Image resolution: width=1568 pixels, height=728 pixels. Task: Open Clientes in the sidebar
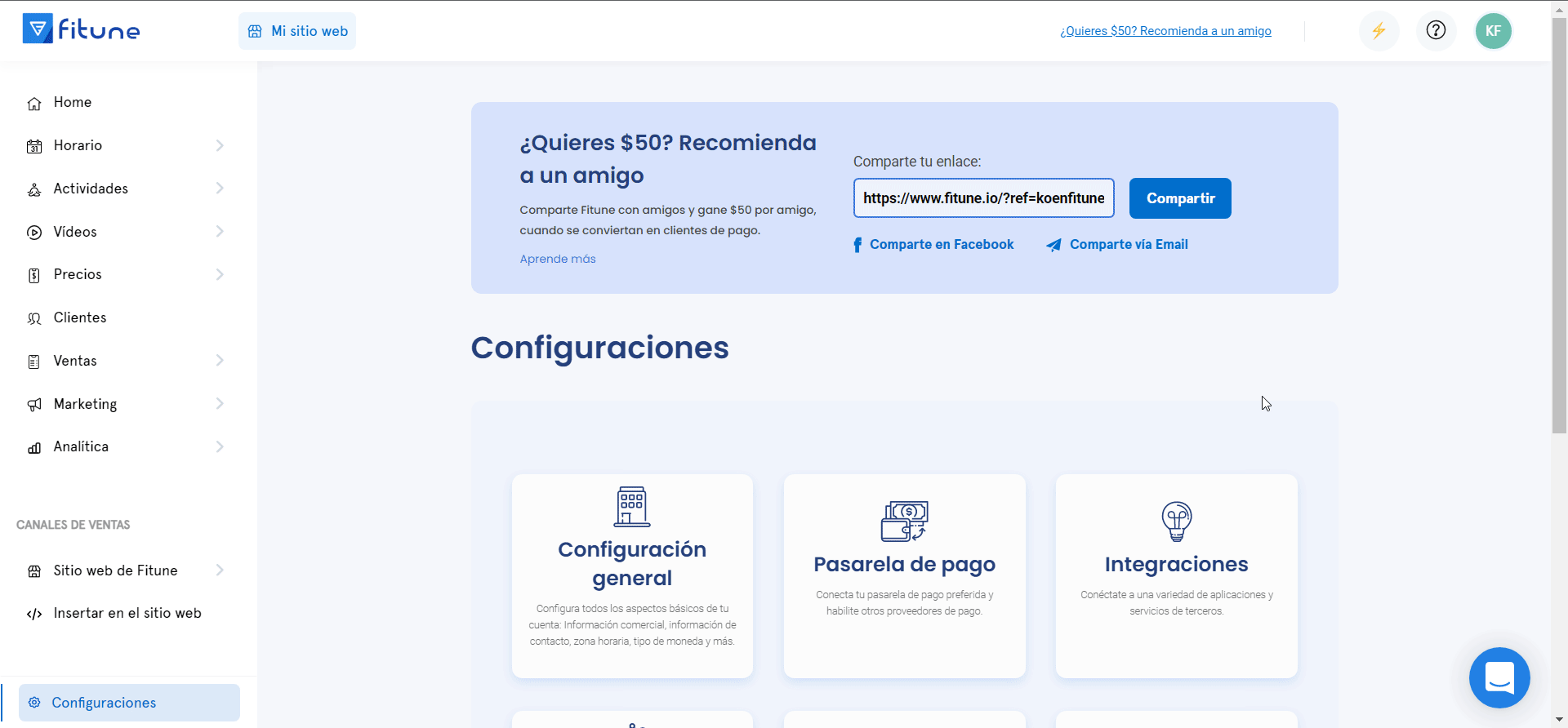(80, 317)
